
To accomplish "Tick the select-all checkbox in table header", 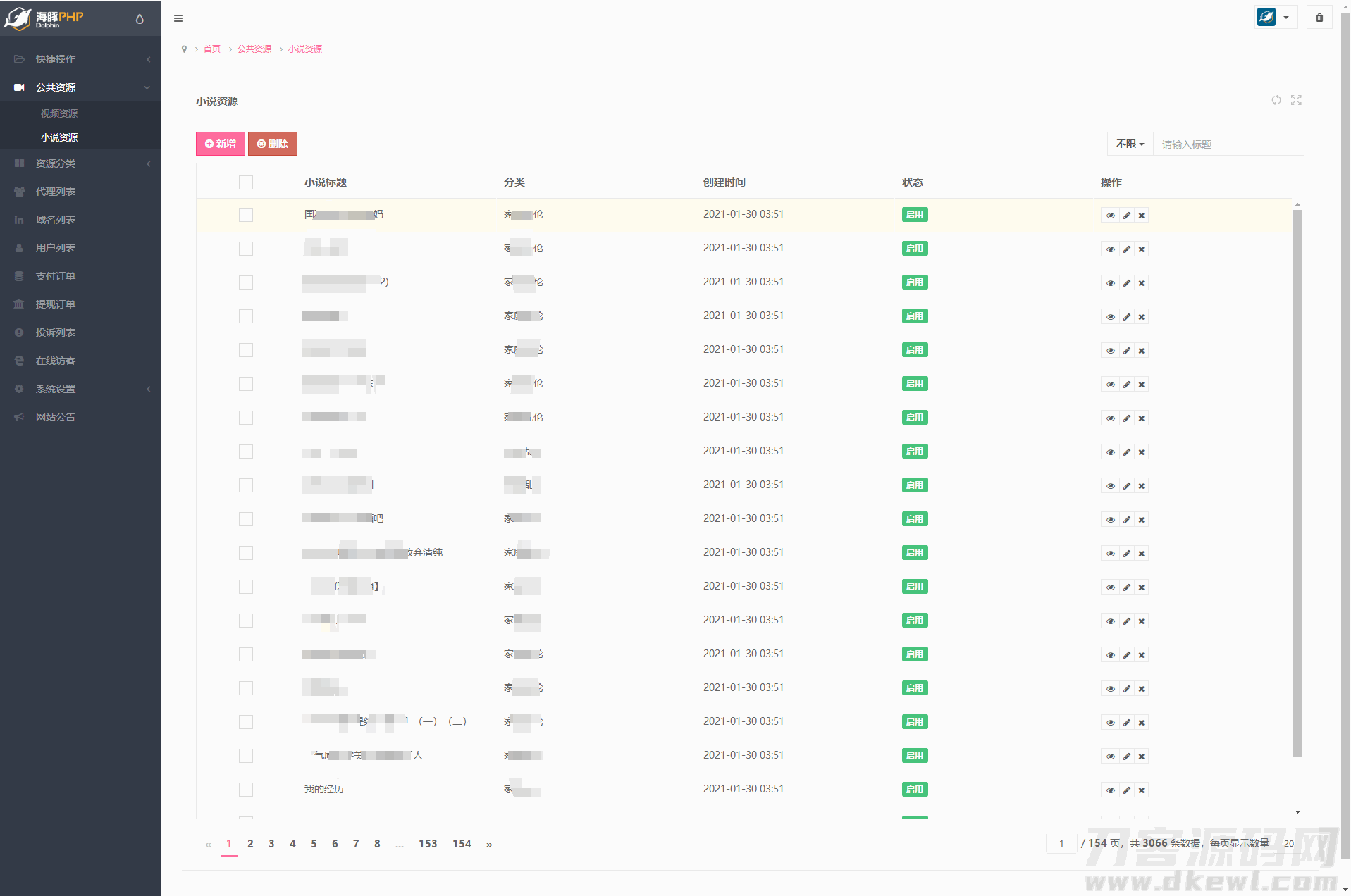I will coord(246,182).
